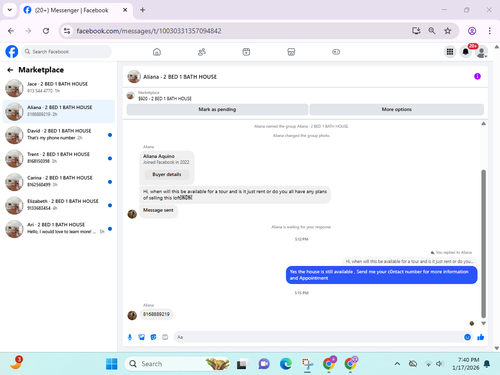Open the Marketplace storefront icon in top navigation
The image size is (500, 375).
(291, 52)
